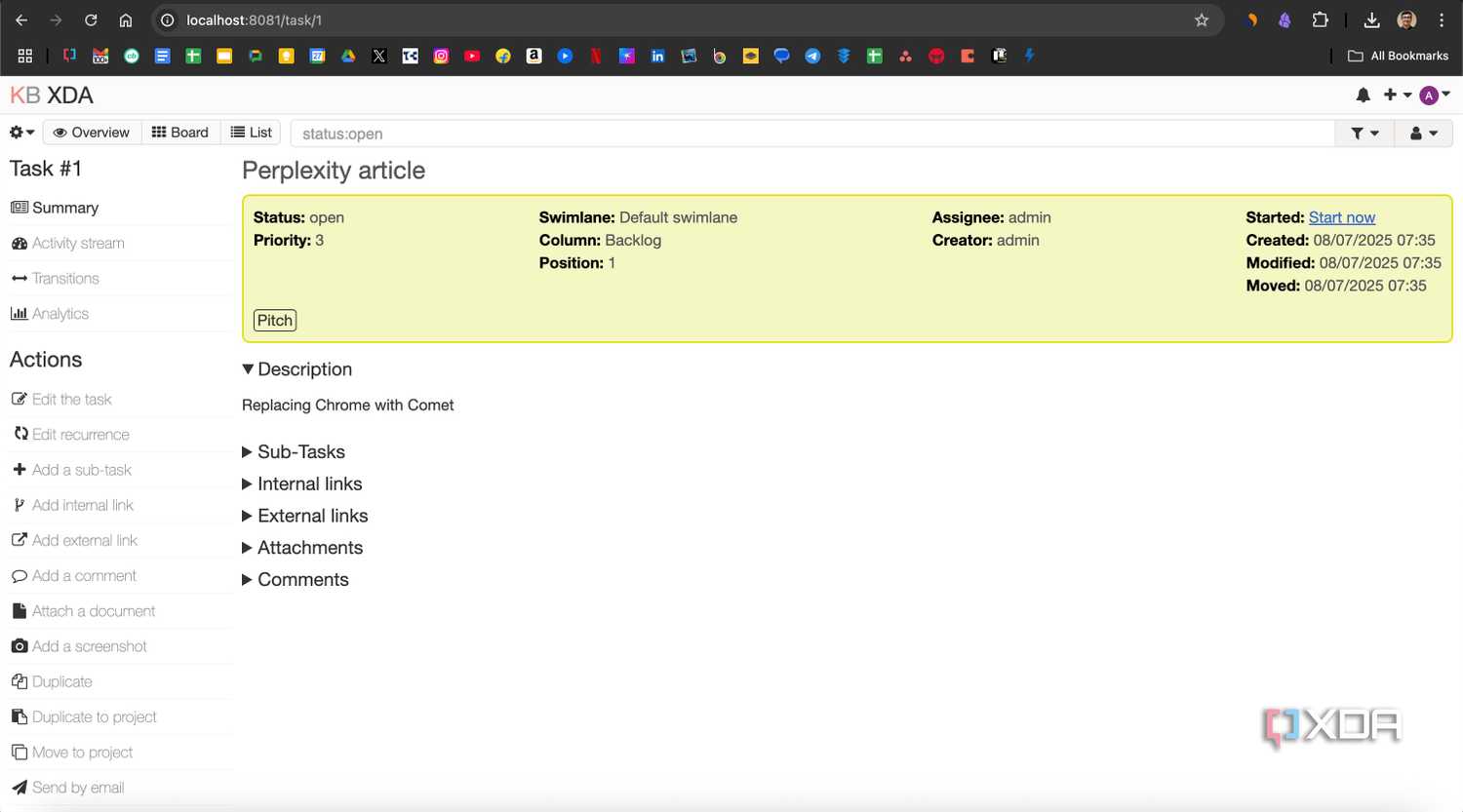
Task: Open the Chrome profile avatar
Action: point(1406,19)
